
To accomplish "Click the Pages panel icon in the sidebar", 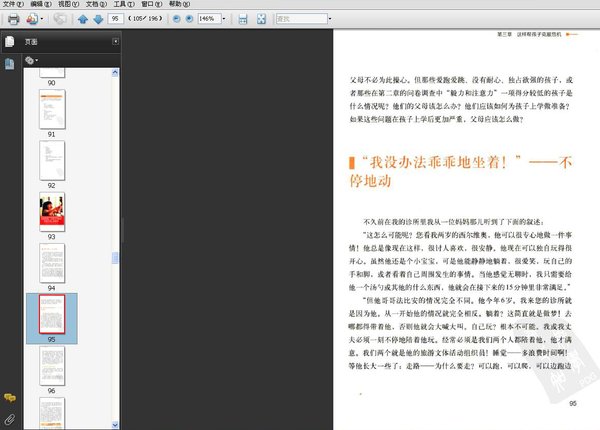I will coord(10,41).
